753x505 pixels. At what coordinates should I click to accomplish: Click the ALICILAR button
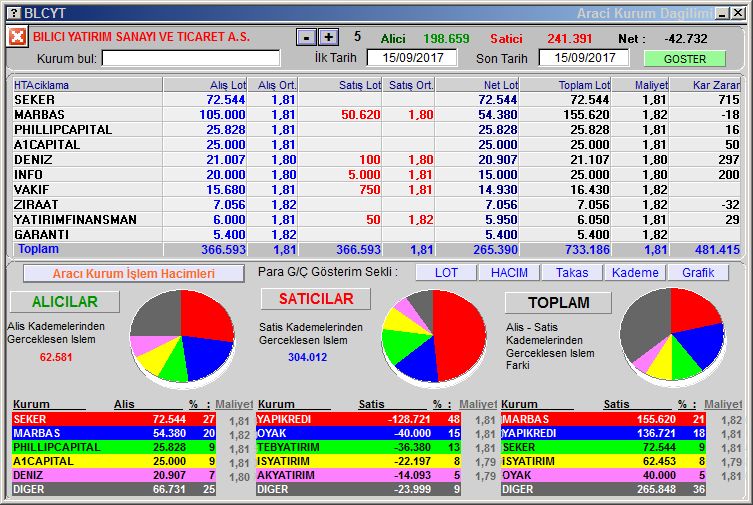pos(65,301)
